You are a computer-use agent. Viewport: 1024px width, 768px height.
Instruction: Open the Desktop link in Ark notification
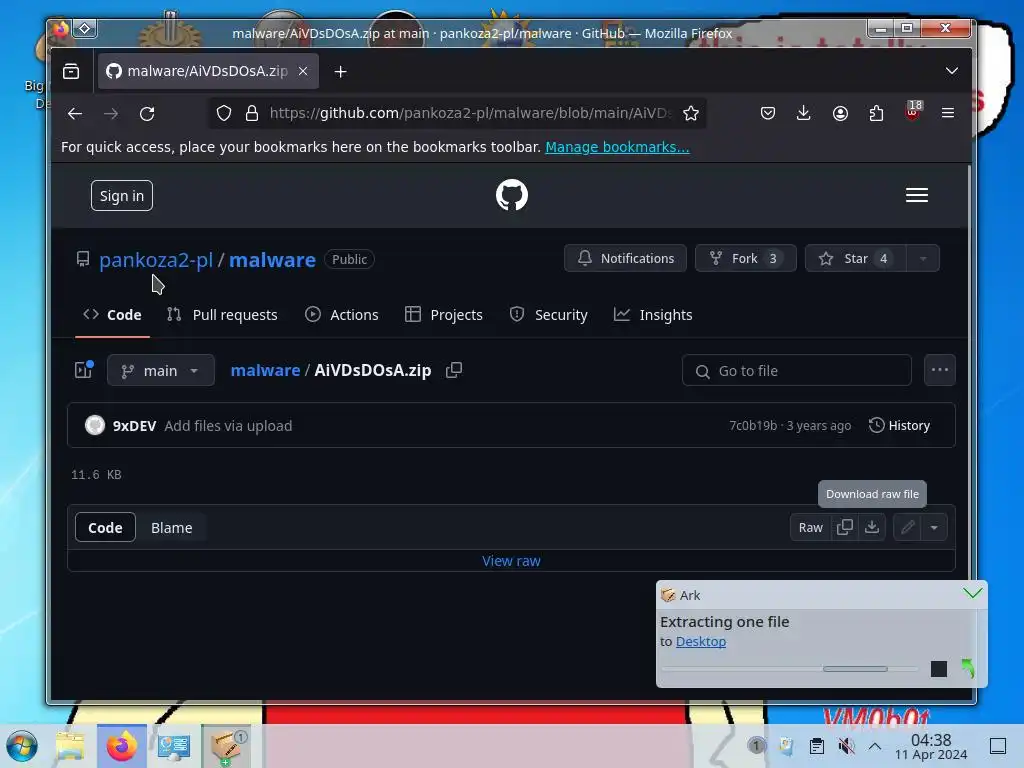[701, 641]
